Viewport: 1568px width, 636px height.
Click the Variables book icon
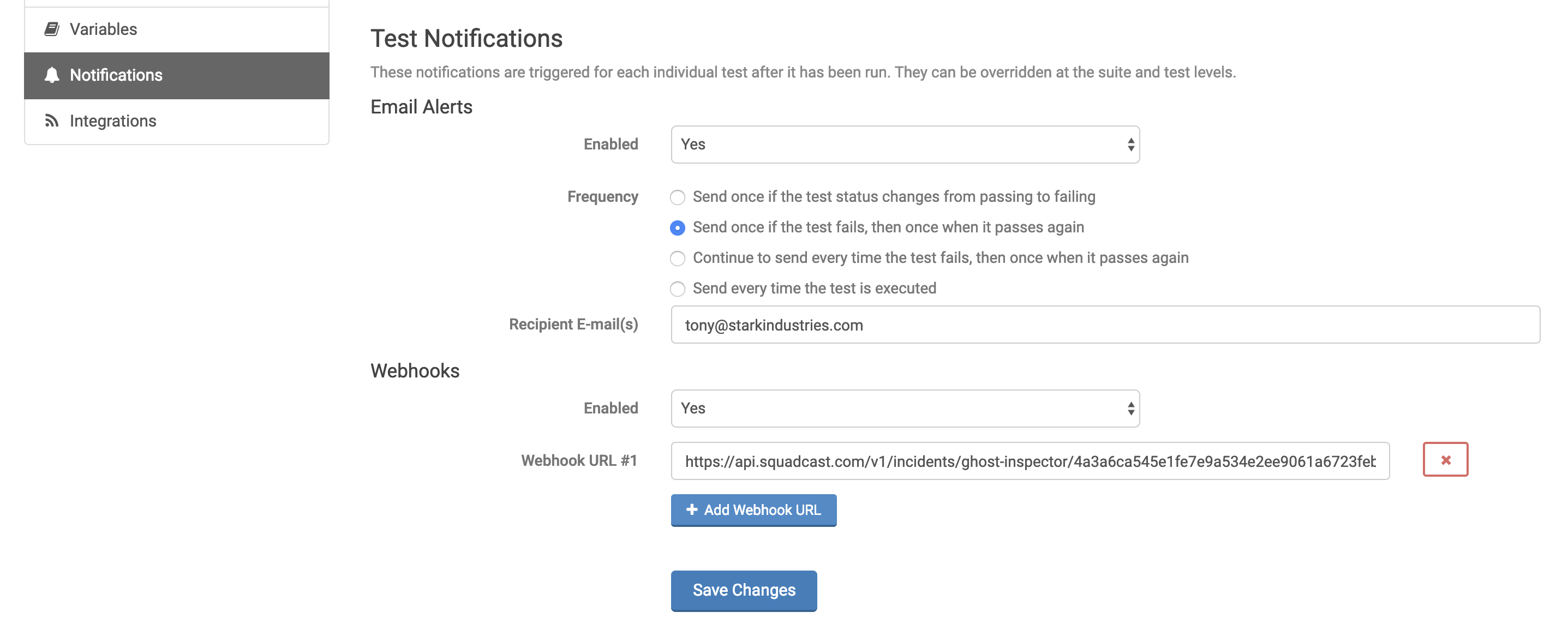(x=52, y=29)
